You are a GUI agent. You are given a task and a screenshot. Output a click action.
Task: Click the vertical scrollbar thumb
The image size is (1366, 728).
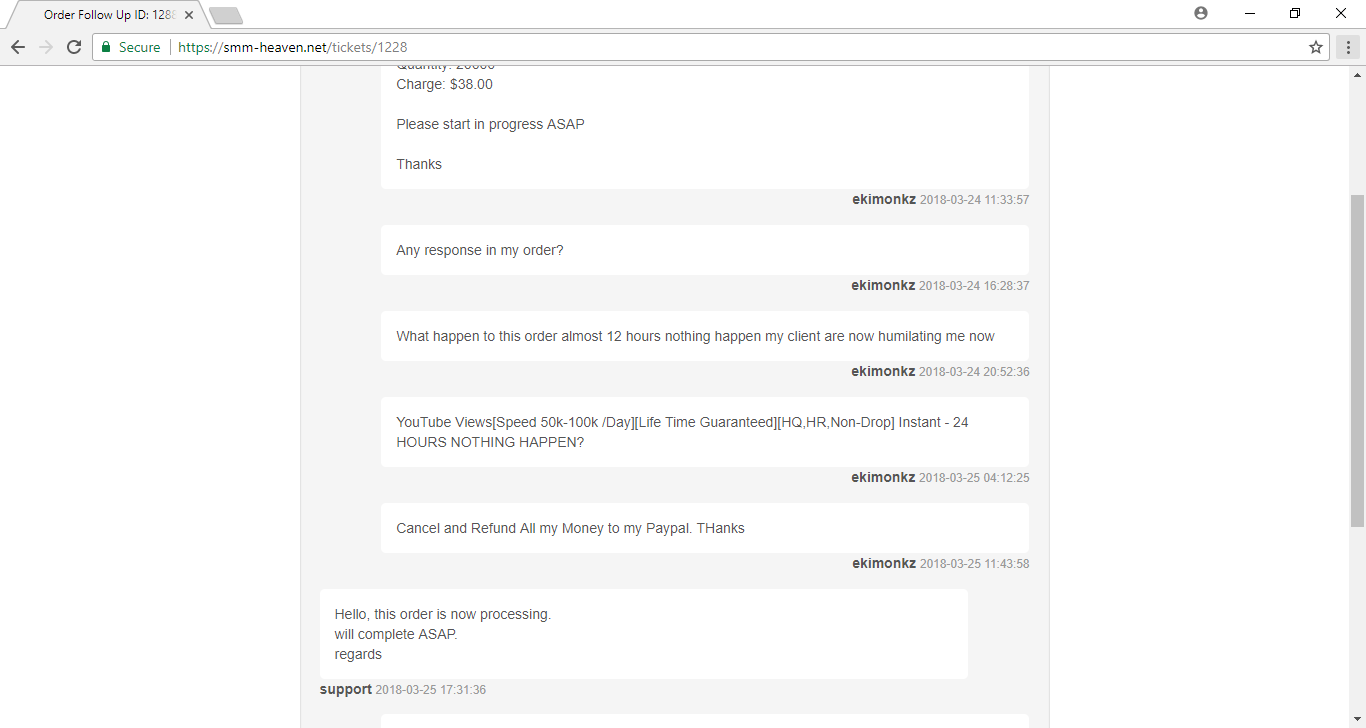[1357, 360]
